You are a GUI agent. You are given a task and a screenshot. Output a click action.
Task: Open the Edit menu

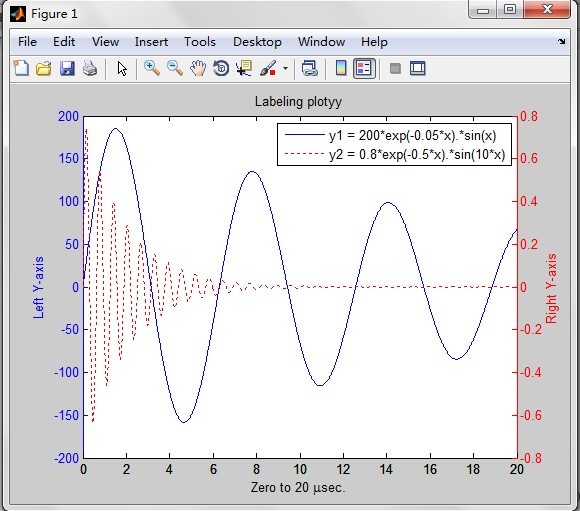64,42
